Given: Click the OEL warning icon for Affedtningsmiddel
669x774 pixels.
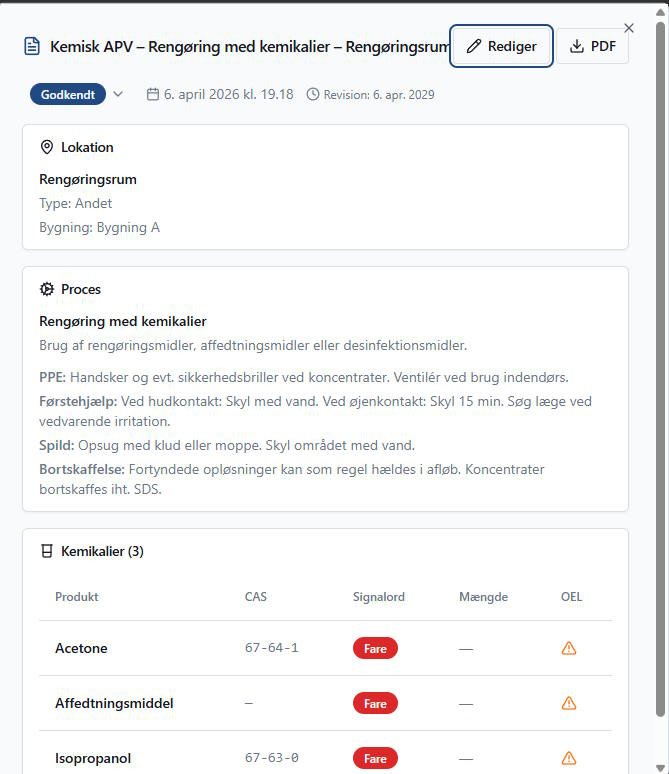Looking at the screenshot, I should [x=569, y=703].
